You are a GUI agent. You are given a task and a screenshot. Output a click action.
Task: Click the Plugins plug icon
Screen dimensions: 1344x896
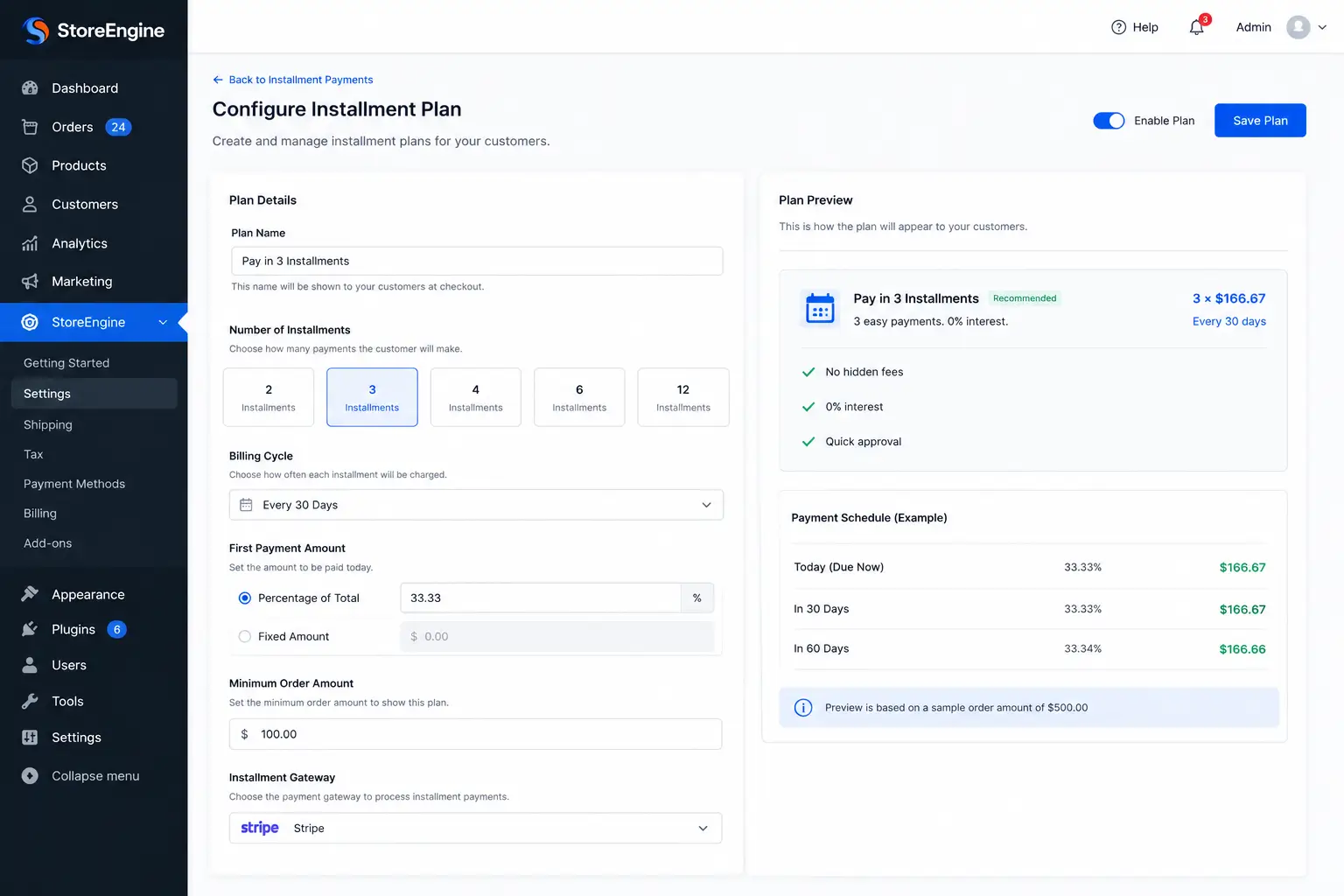pos(30,629)
